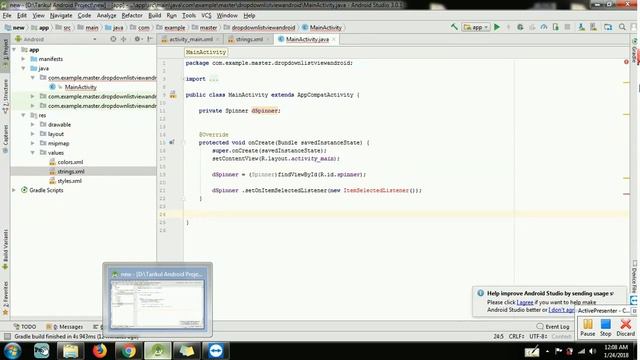Expand the layout folder

pos(33,134)
